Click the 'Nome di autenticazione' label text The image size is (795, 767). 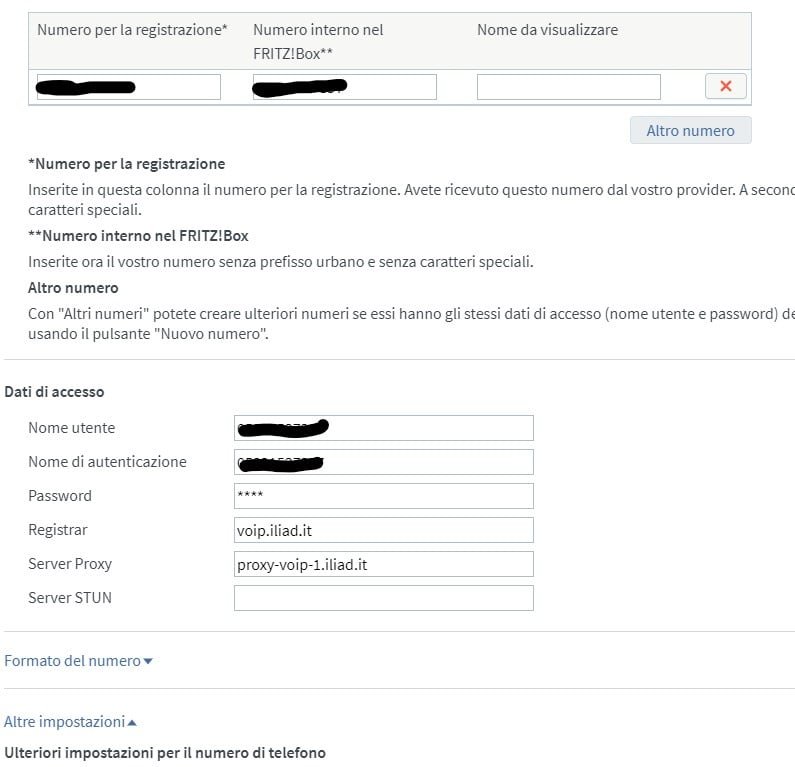tap(107, 462)
